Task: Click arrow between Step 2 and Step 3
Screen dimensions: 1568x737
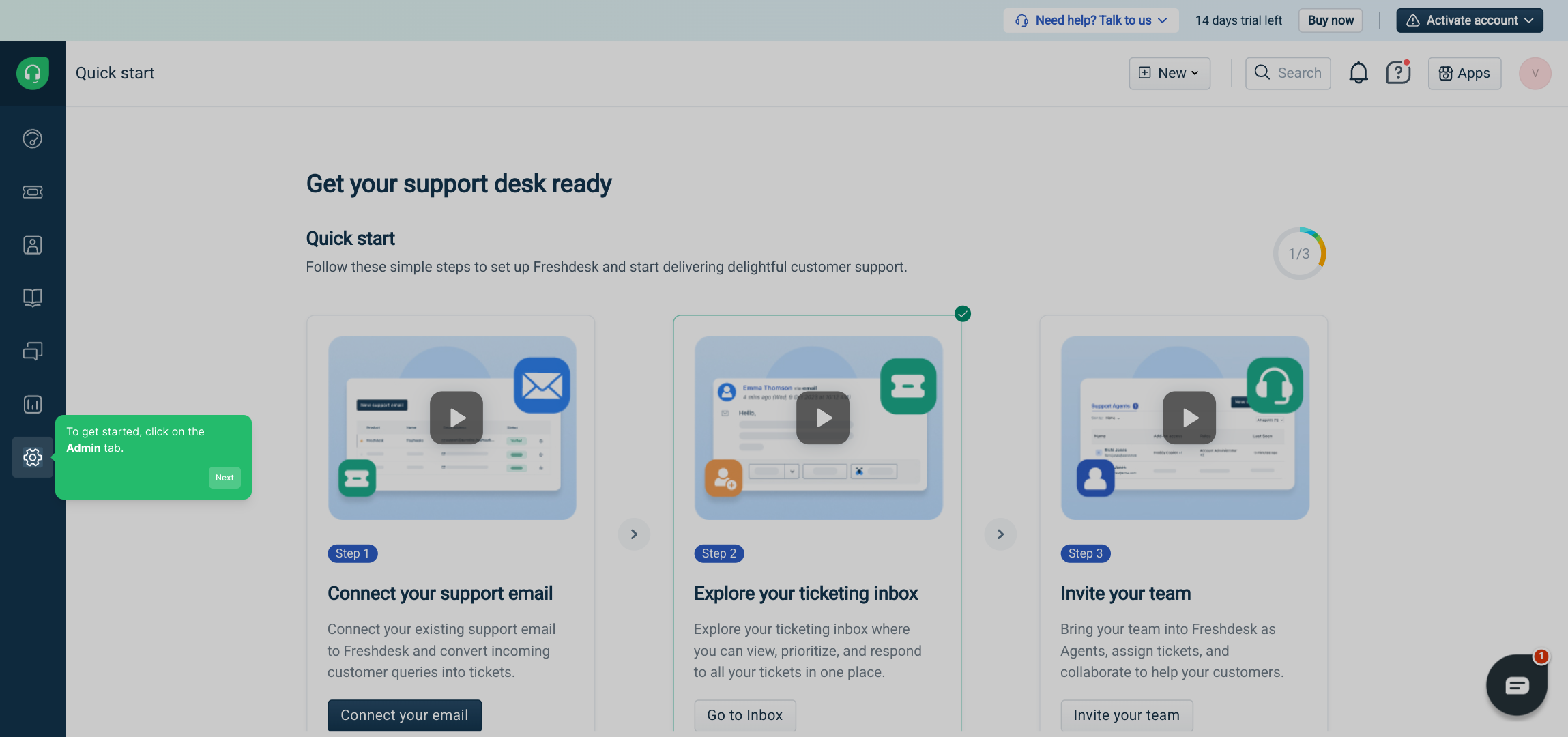Action: point(1000,534)
